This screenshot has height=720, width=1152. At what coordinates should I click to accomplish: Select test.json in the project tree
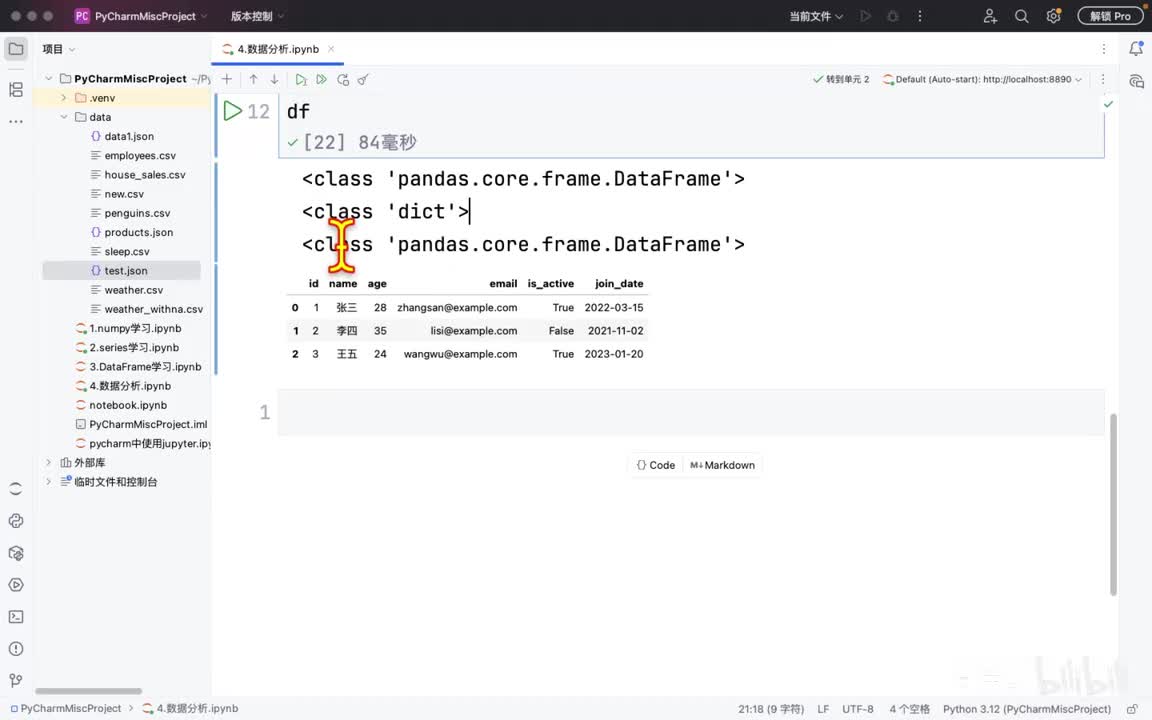click(126, 270)
